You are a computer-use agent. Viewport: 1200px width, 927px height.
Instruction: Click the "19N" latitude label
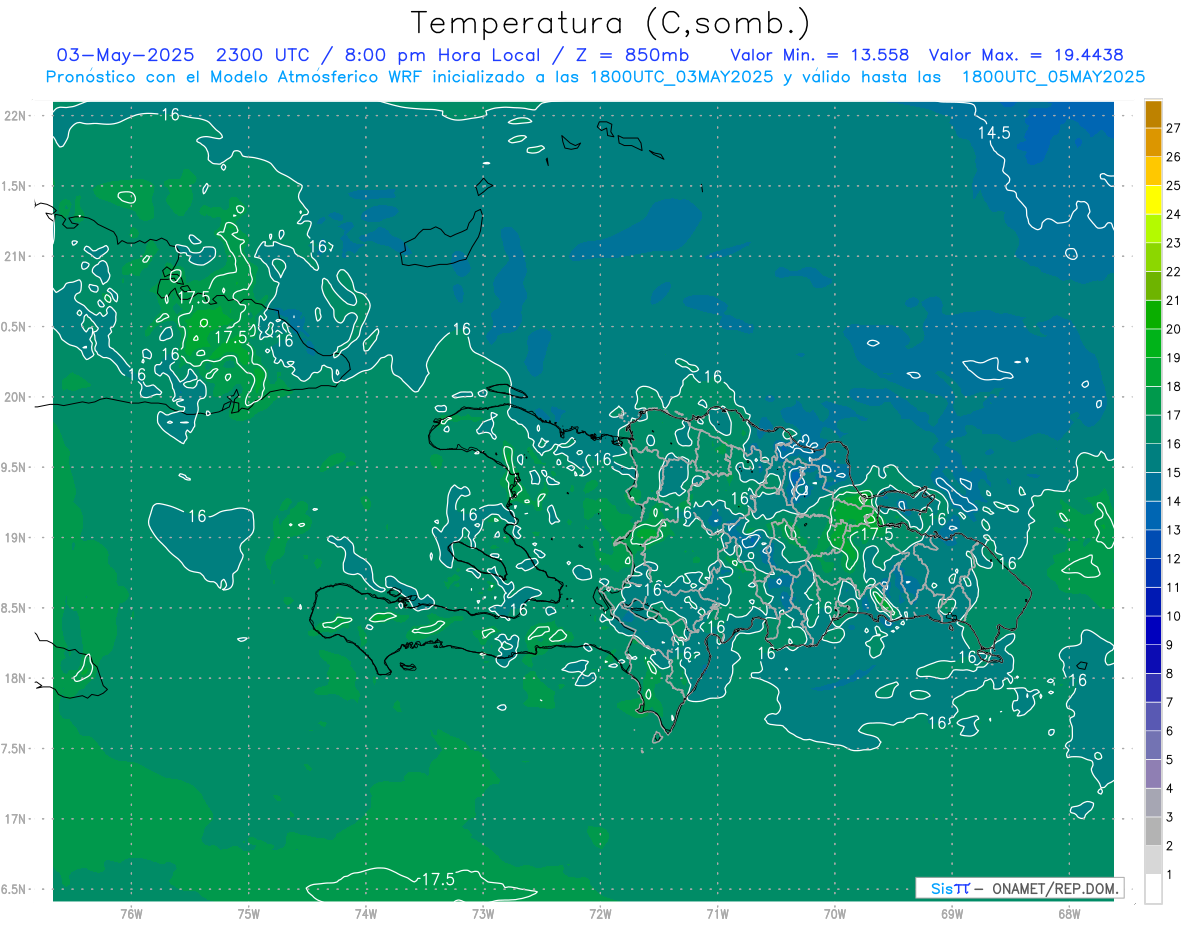point(15,538)
